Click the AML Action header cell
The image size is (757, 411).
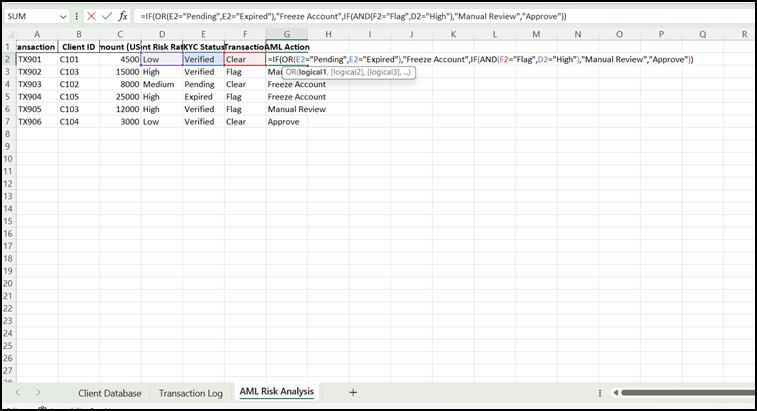pyautogui.click(x=287, y=47)
